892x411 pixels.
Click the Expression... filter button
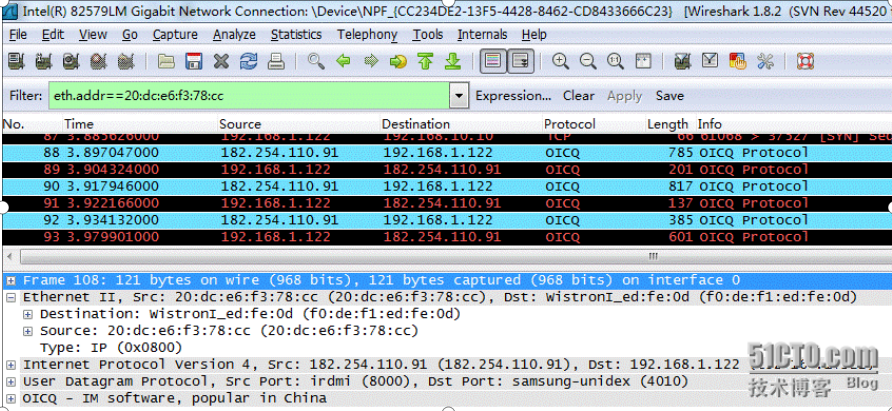coord(513,96)
